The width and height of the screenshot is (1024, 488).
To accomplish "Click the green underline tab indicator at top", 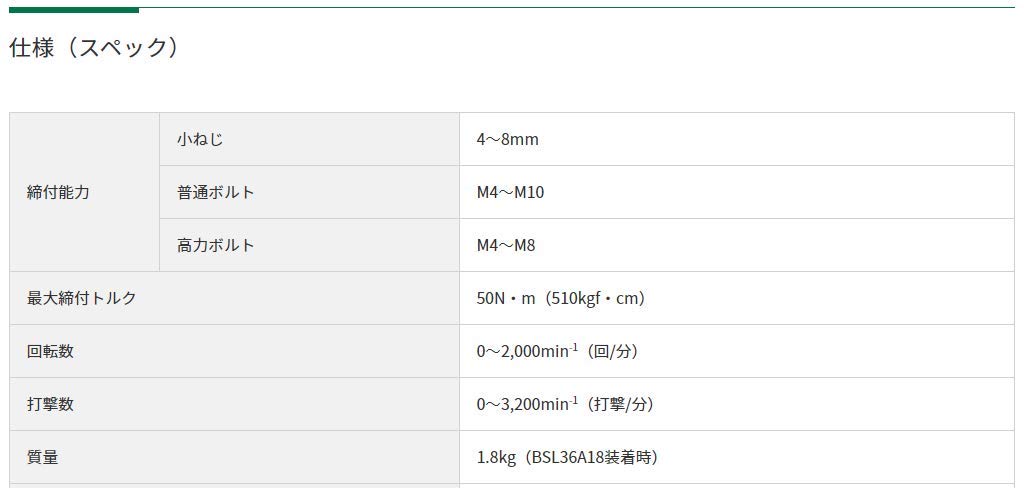I will [x=74, y=10].
